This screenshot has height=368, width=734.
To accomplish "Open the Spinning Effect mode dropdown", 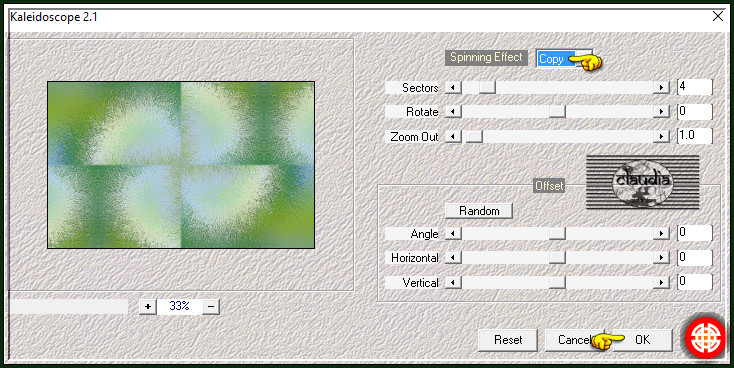I will tap(565, 59).
